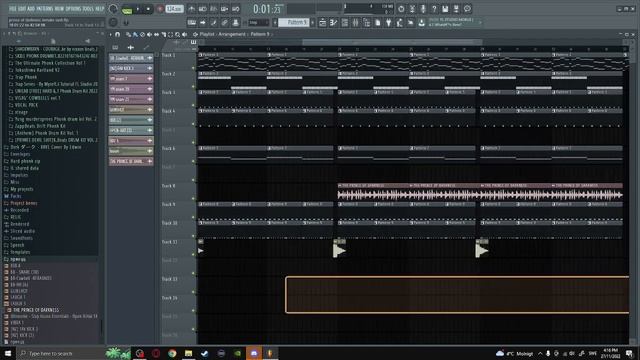Toggle the magnet snap icon in playlist toolbar
The image size is (640, 360).
pyautogui.click(x=118, y=35)
